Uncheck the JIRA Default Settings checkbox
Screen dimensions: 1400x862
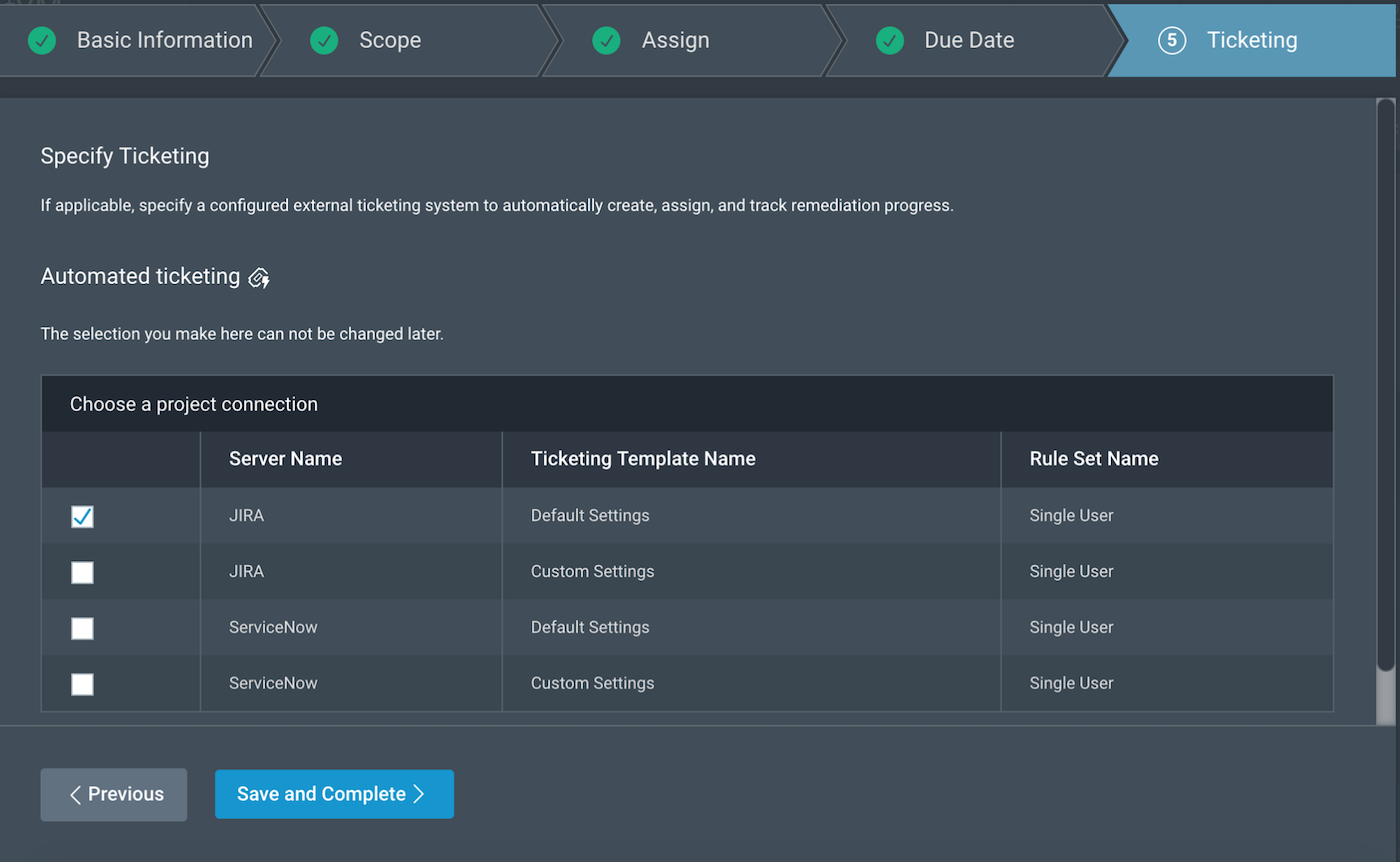(83, 516)
